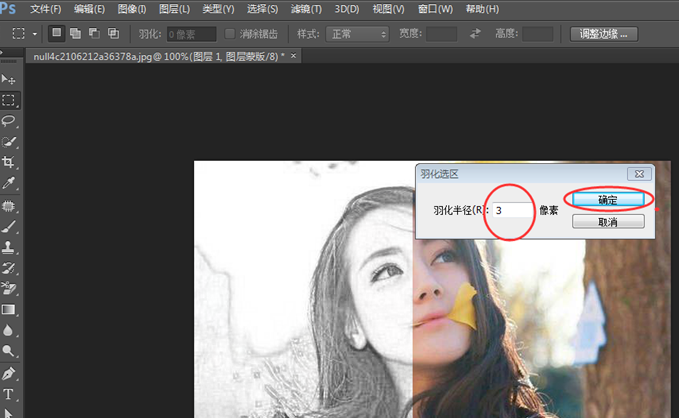Enable Intersect with selection mode

coord(113,34)
